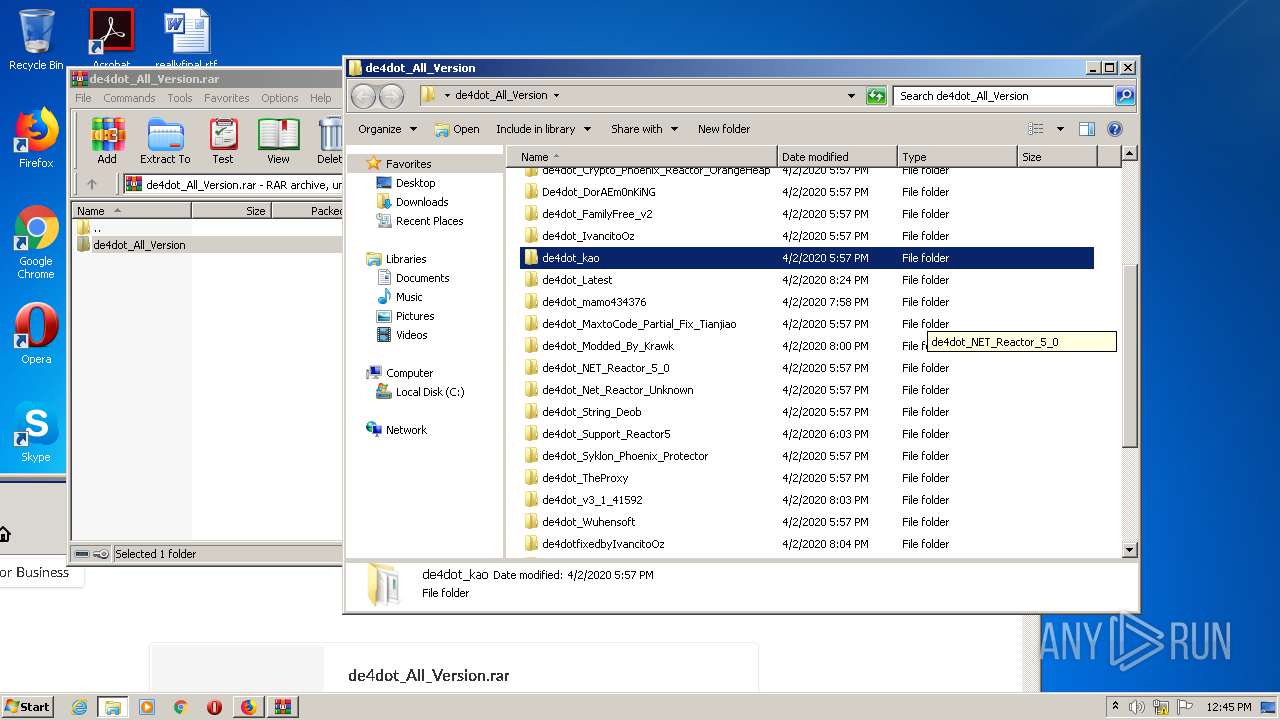This screenshot has width=1280, height=720.
Task: Click the file list vertical scrollbar
Action: [x=1130, y=355]
